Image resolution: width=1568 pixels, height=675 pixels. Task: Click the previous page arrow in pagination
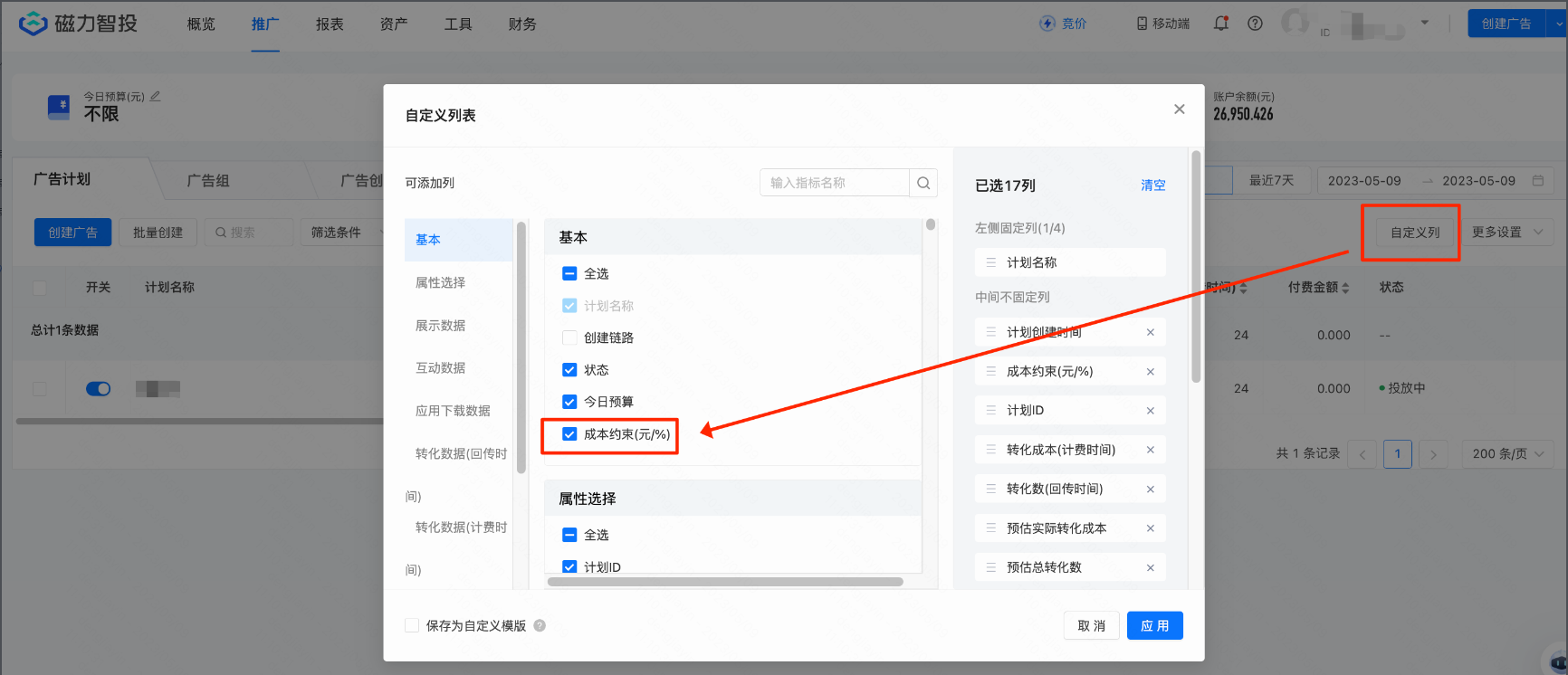click(1362, 454)
